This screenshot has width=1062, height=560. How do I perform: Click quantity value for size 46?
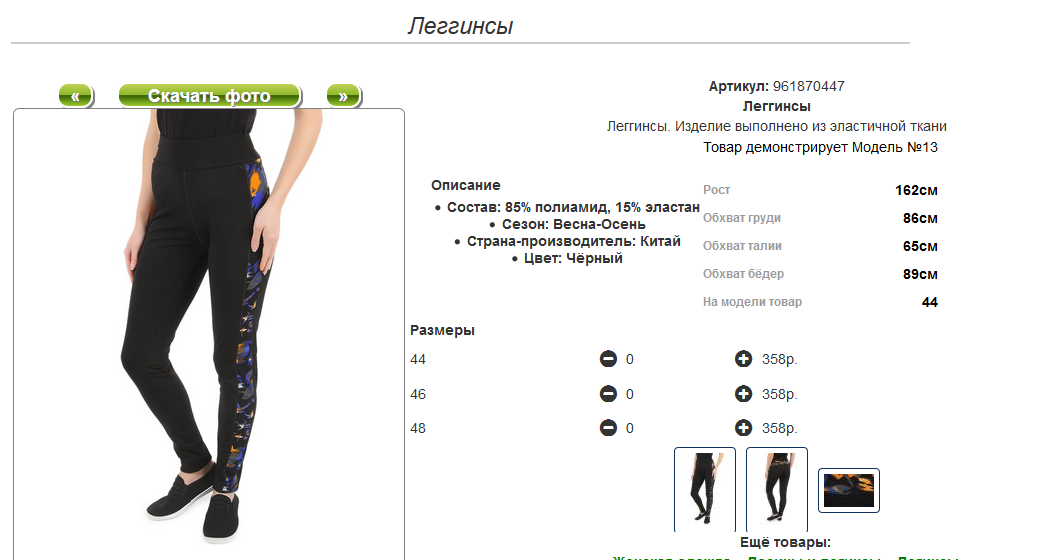(x=630, y=394)
